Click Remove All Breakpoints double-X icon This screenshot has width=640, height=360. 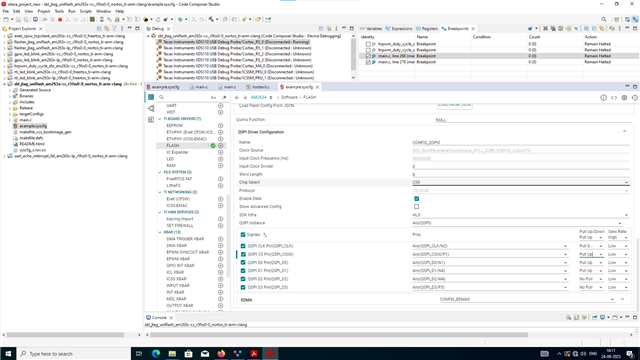click(553, 29)
